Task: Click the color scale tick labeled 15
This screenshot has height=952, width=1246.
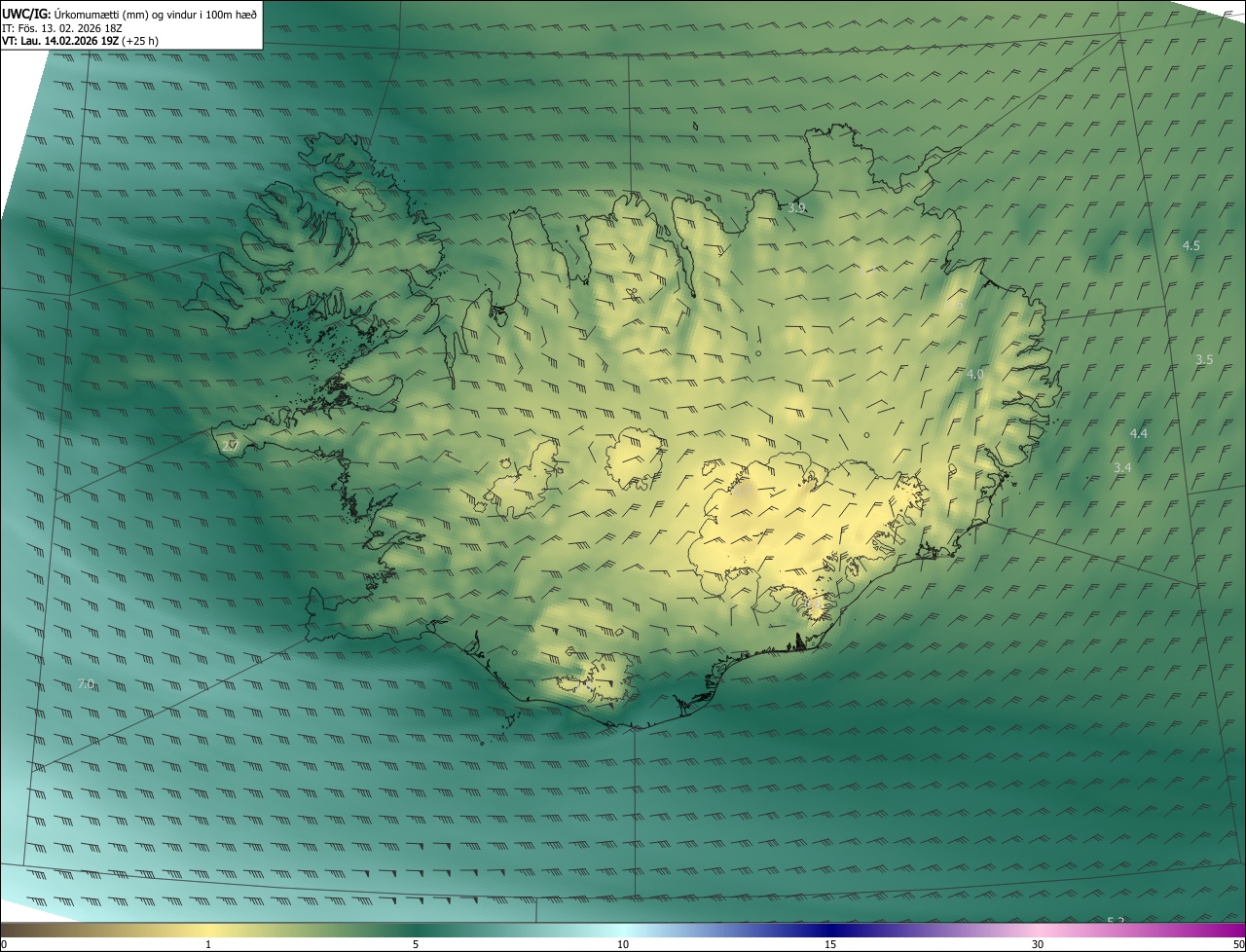Action: click(x=830, y=944)
